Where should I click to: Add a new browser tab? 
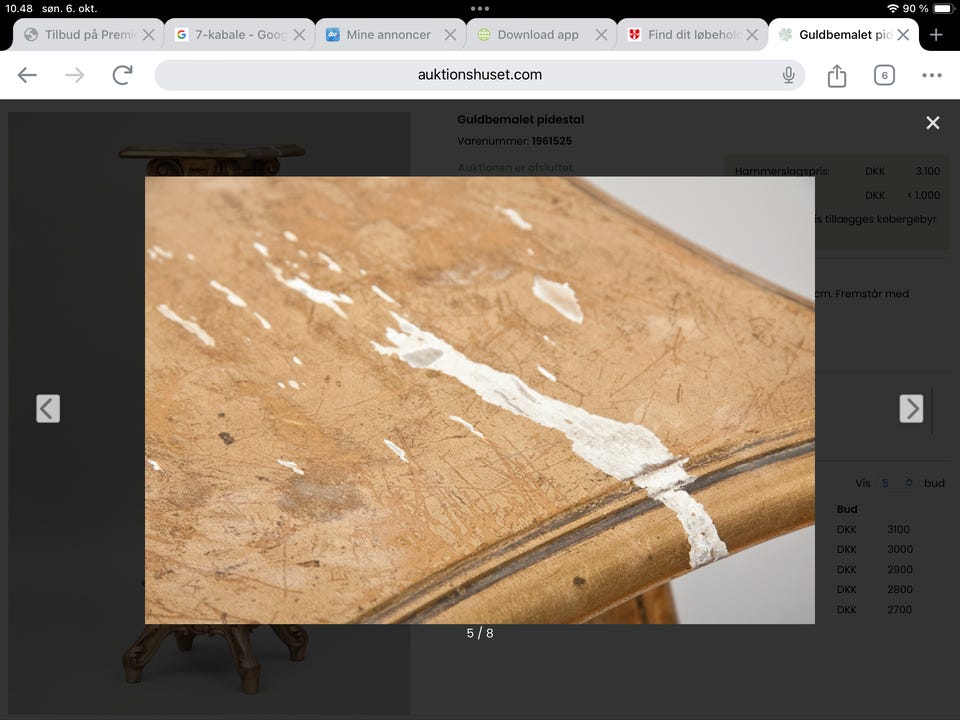coord(936,35)
